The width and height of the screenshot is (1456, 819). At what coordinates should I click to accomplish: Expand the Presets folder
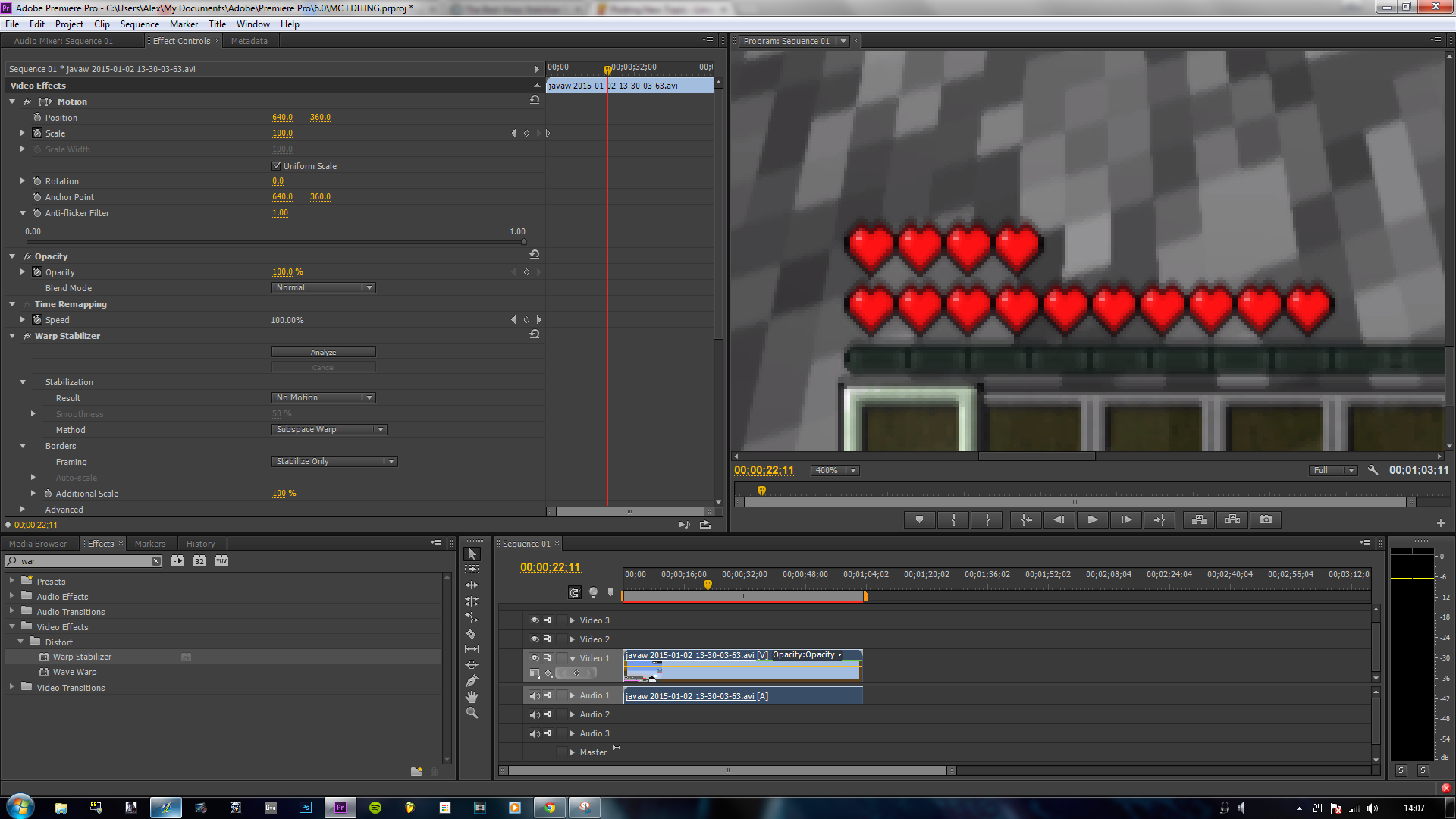point(12,581)
